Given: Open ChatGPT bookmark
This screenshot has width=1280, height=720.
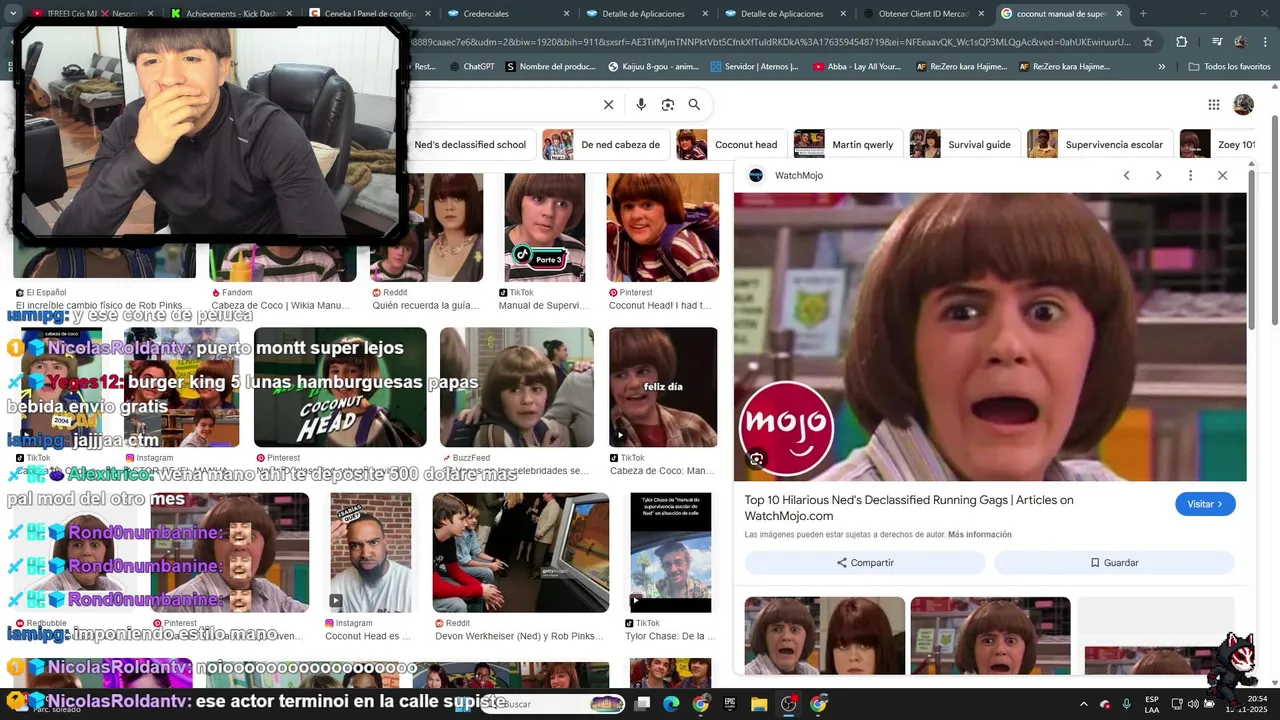Looking at the screenshot, I should (471, 67).
